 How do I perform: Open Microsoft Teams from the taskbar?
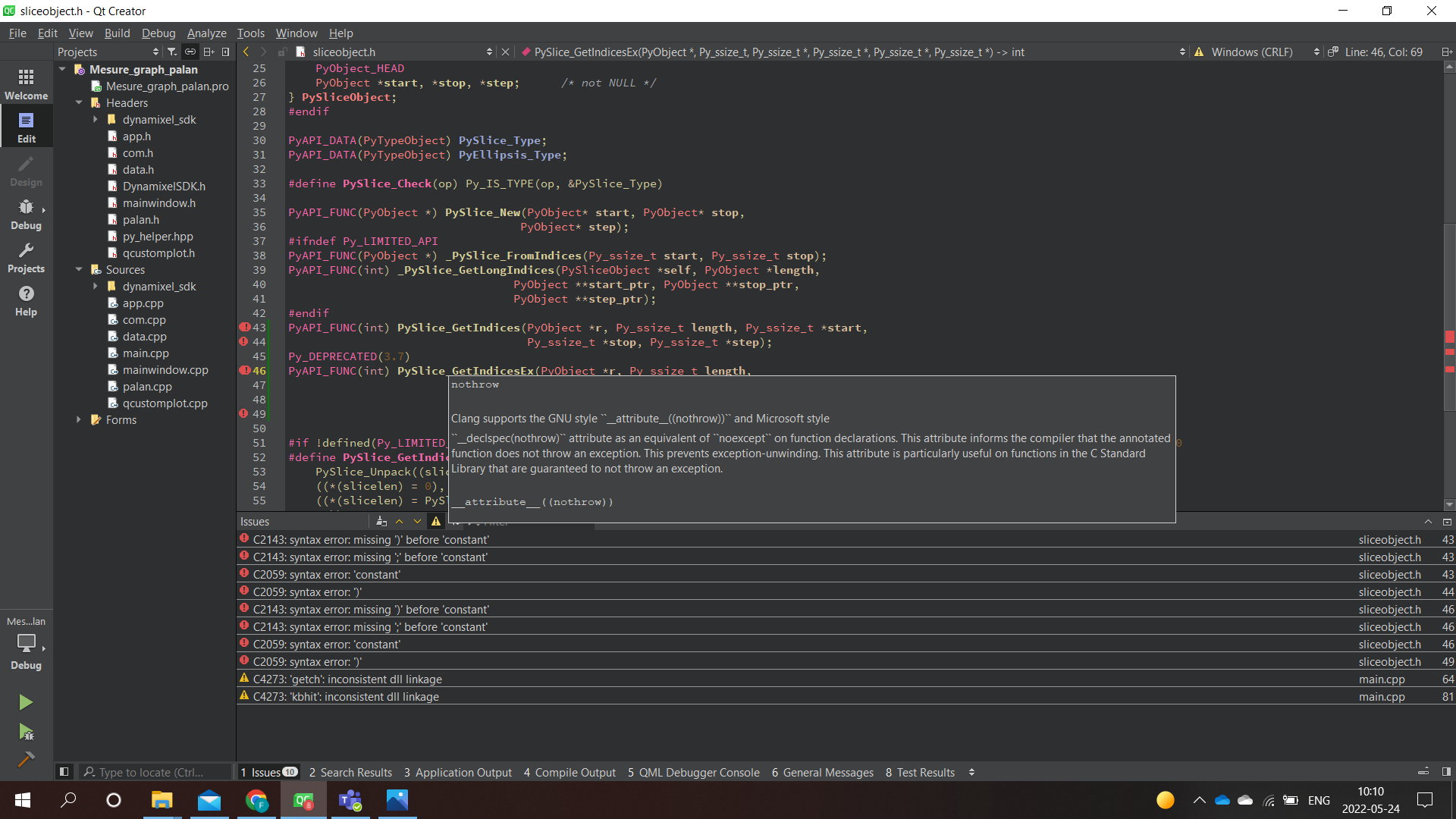click(x=350, y=800)
